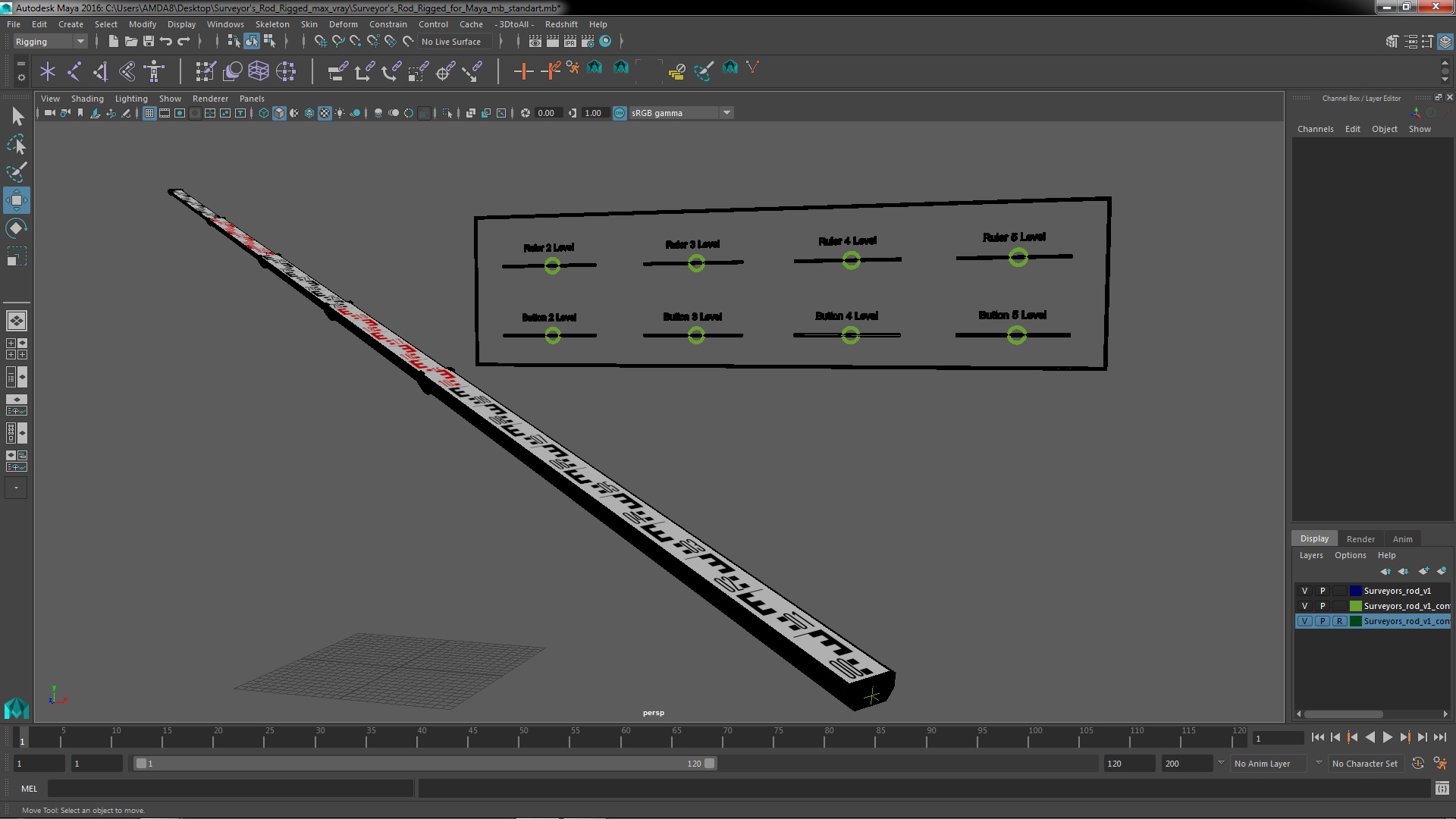Choose the Paint selection tool
This screenshot has height=819, width=1456.
[x=16, y=172]
